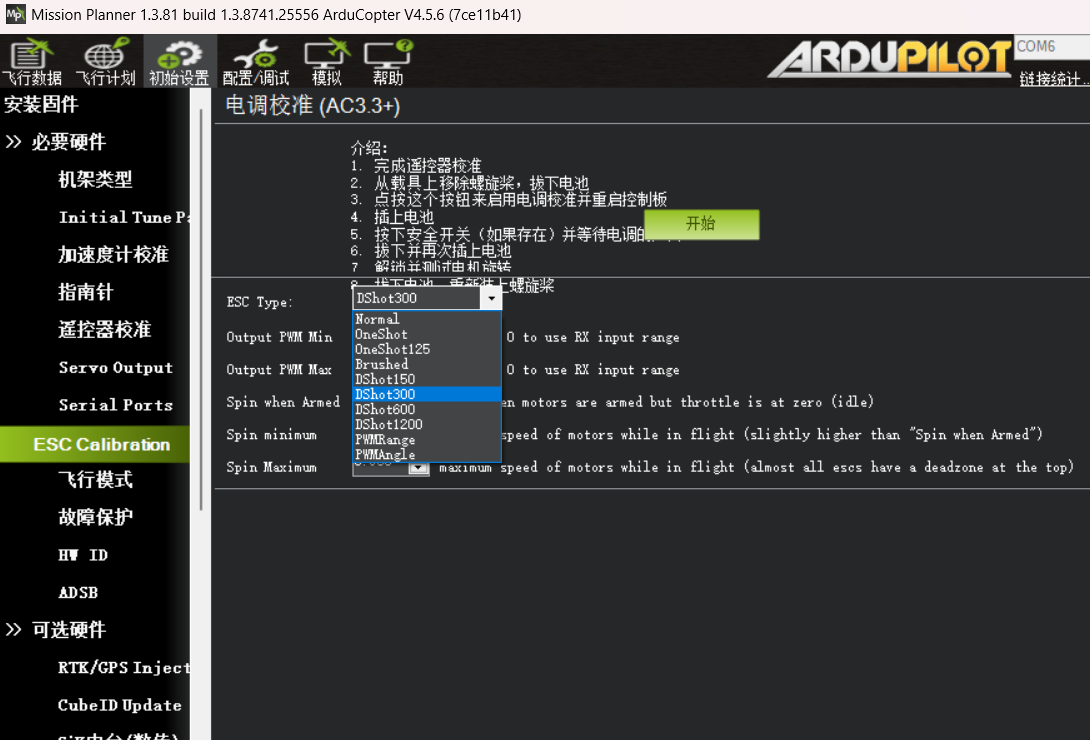Open the 配置/调试 (Config/Tuning) screen
This screenshot has width=1090, height=740.
(255, 61)
